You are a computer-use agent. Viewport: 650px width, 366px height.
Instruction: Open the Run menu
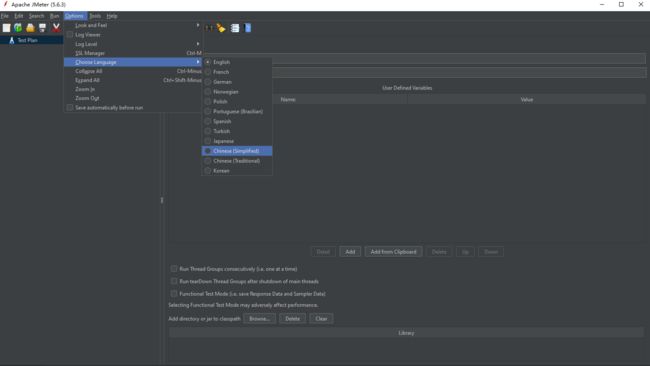[x=55, y=16]
